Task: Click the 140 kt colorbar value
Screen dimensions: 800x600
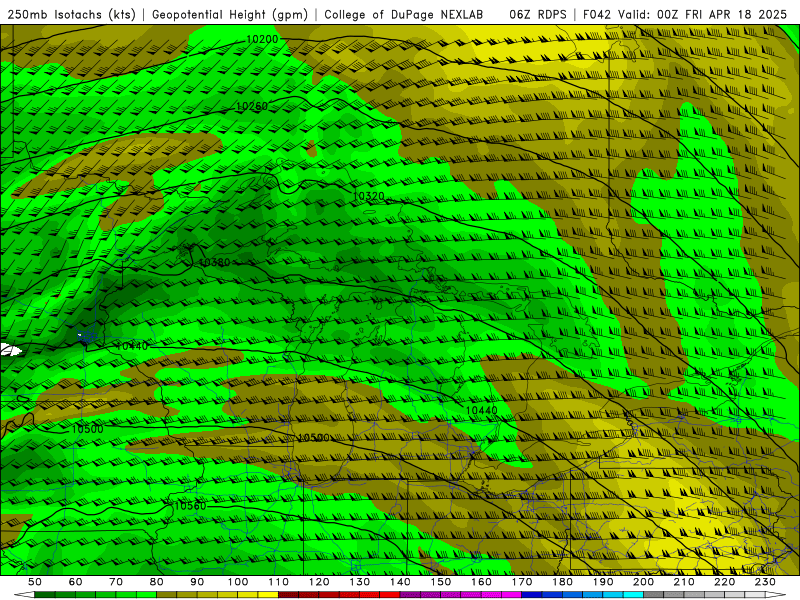Action: point(400,582)
